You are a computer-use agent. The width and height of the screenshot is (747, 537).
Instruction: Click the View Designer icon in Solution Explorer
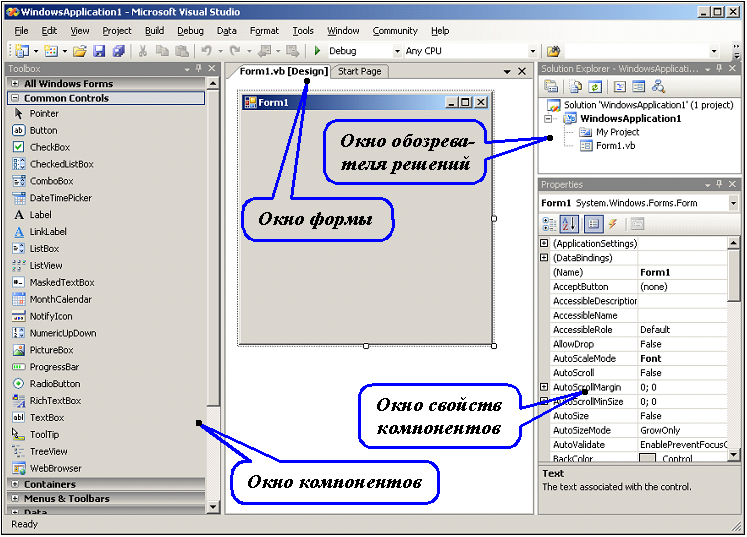click(638, 87)
